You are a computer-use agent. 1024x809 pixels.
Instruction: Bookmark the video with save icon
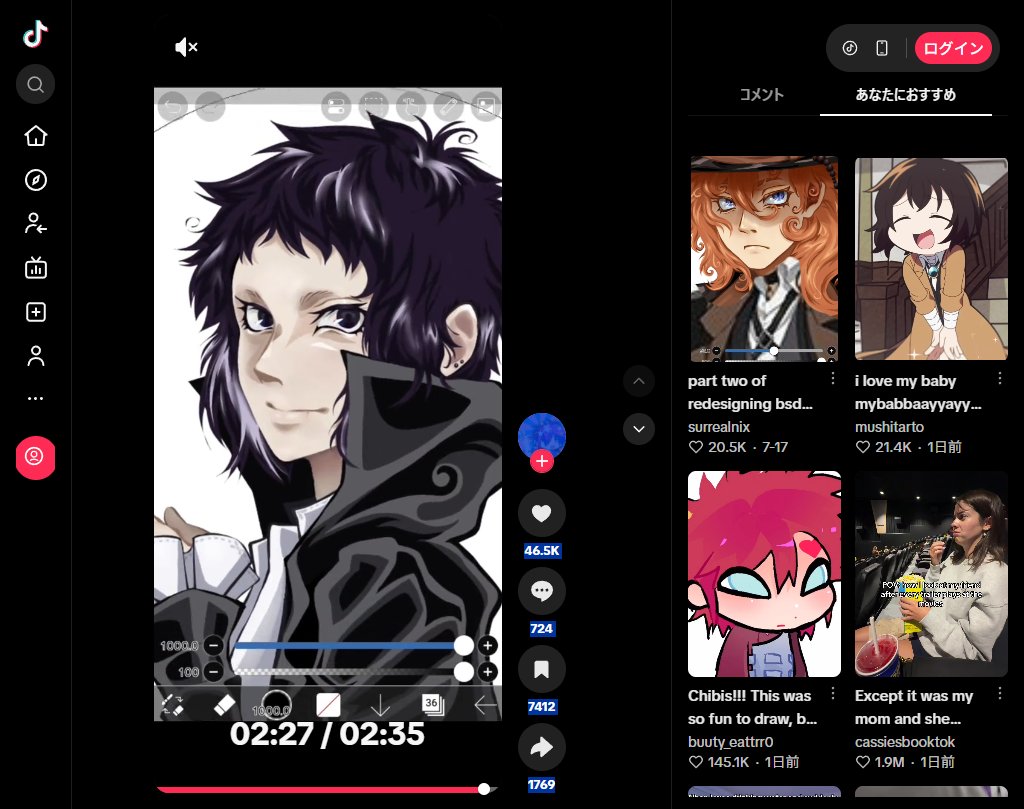[541, 669]
